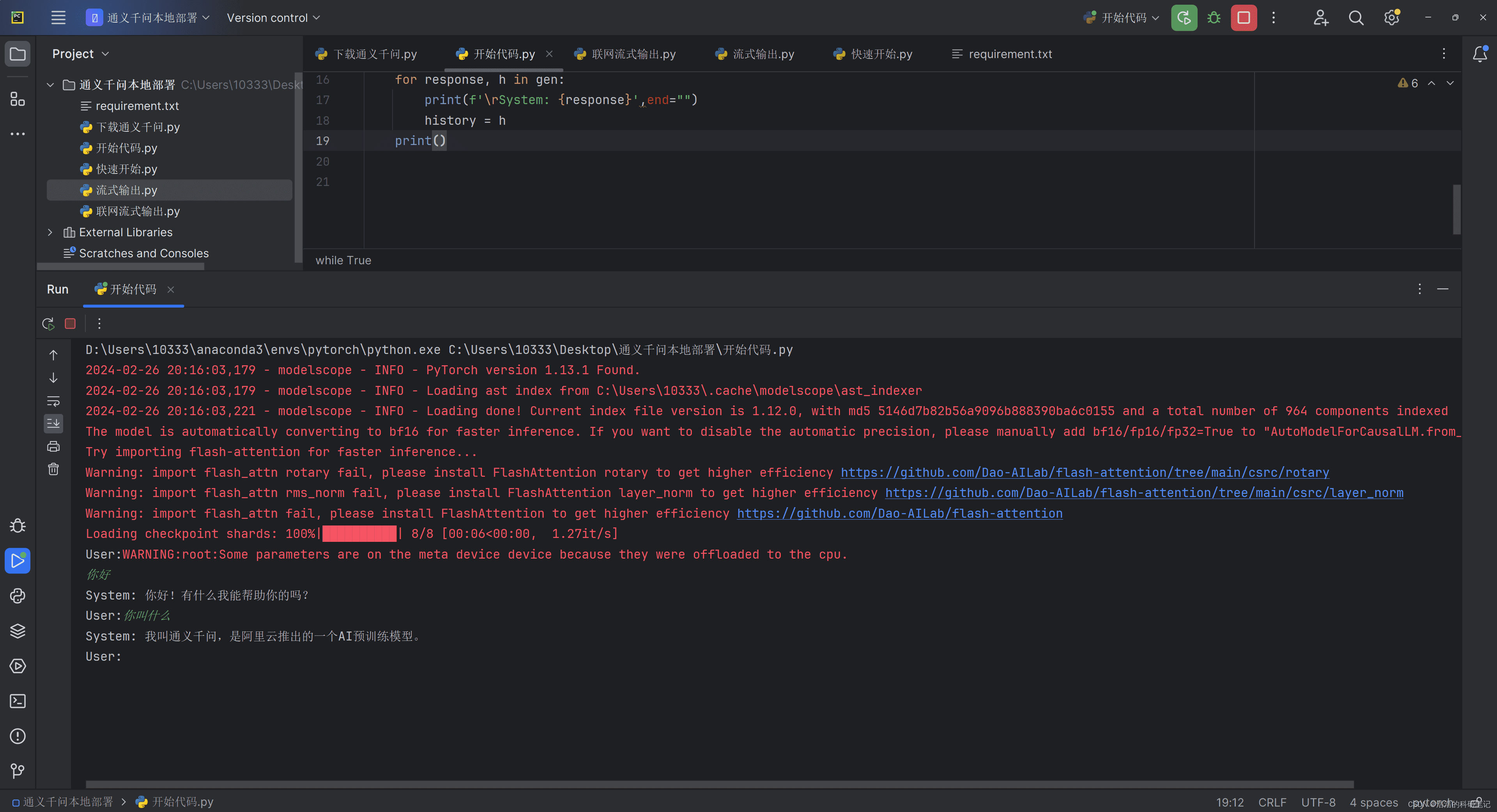1497x812 pixels.
Task: Open the Git version control tool window icon
Action: tap(18, 771)
